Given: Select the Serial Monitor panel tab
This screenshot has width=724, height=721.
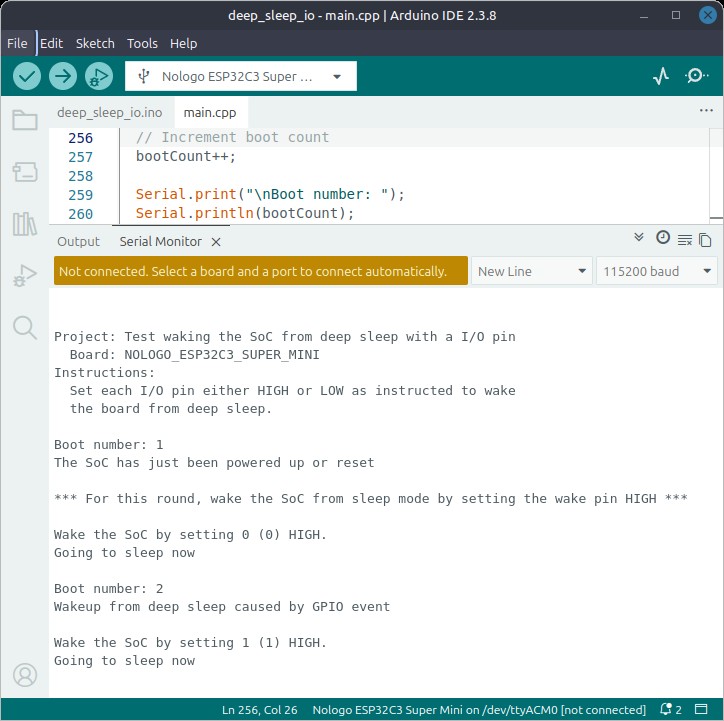Looking at the screenshot, I should 161,241.
